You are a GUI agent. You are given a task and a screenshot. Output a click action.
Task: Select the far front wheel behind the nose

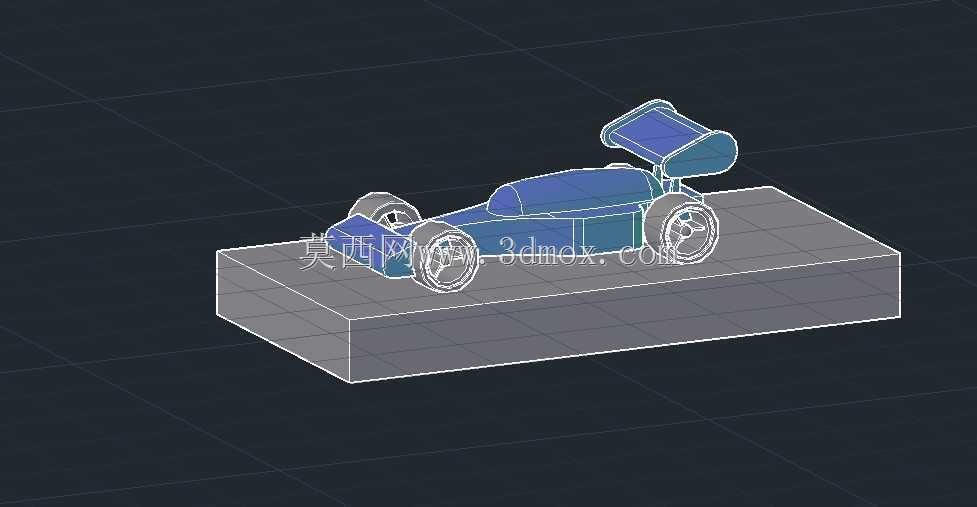click(384, 211)
